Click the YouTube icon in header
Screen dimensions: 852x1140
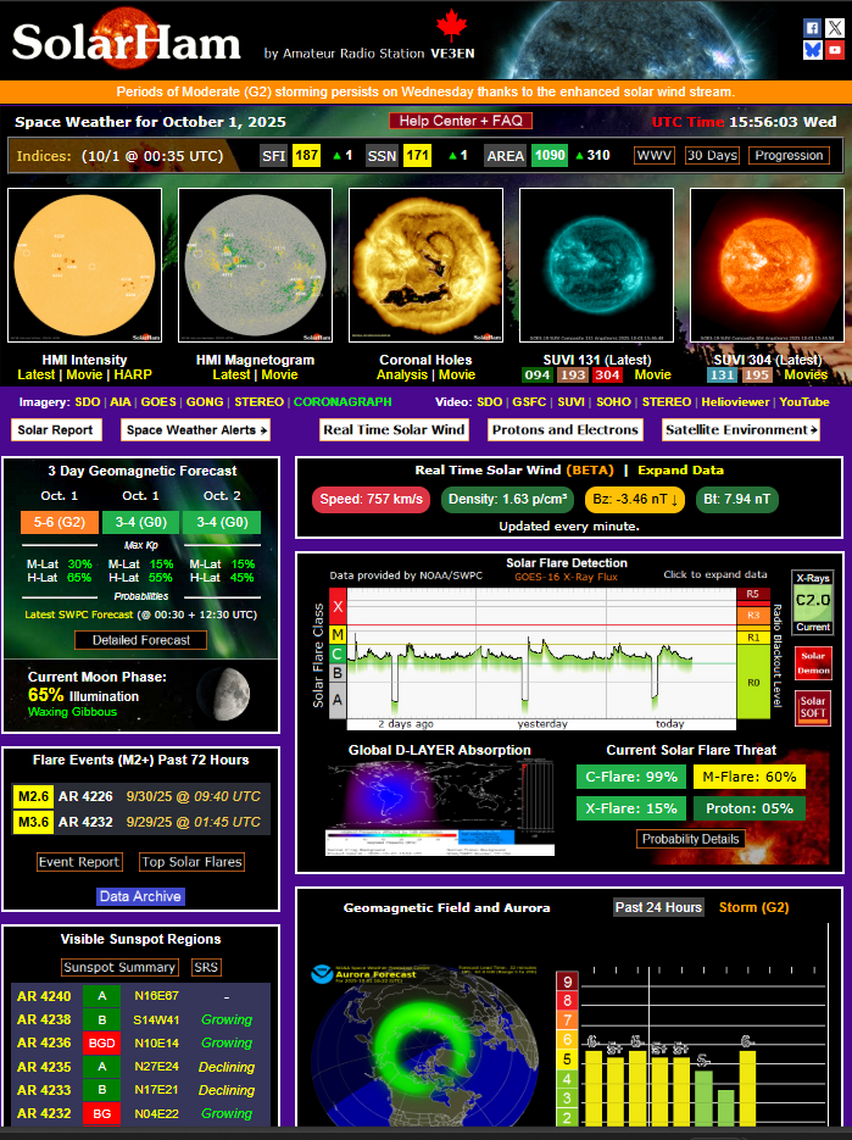coord(835,50)
